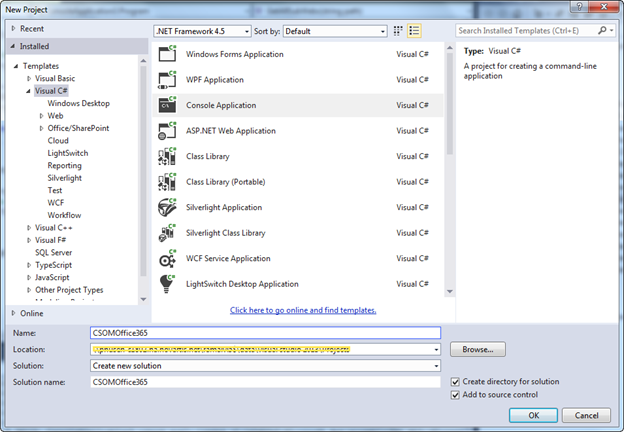Select WCF template category
The width and height of the screenshot is (624, 432).
[x=56, y=203]
